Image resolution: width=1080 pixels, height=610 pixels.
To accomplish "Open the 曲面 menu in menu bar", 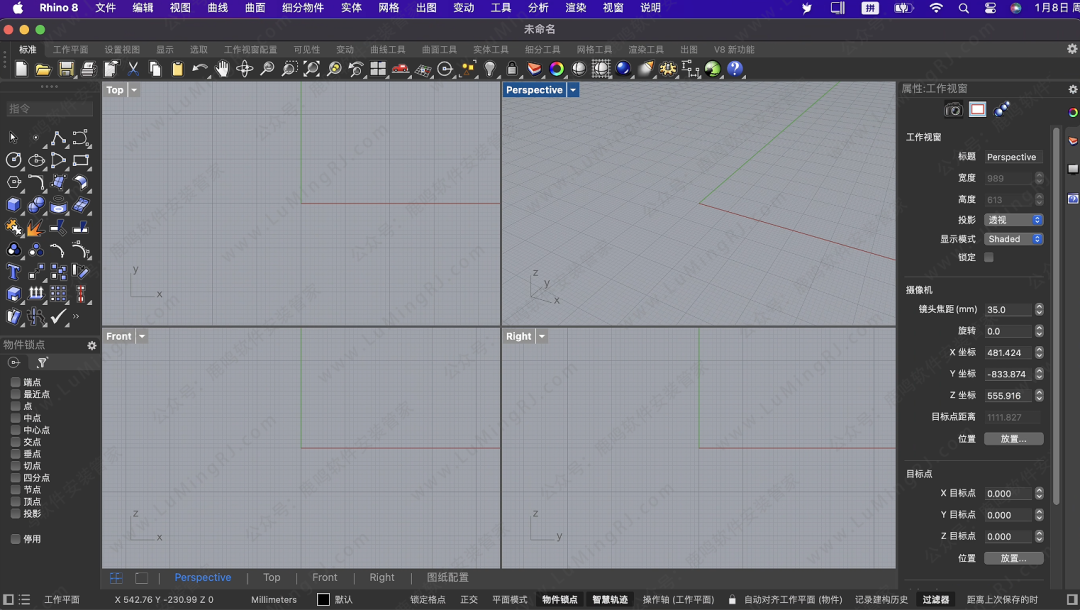I will tap(255, 8).
